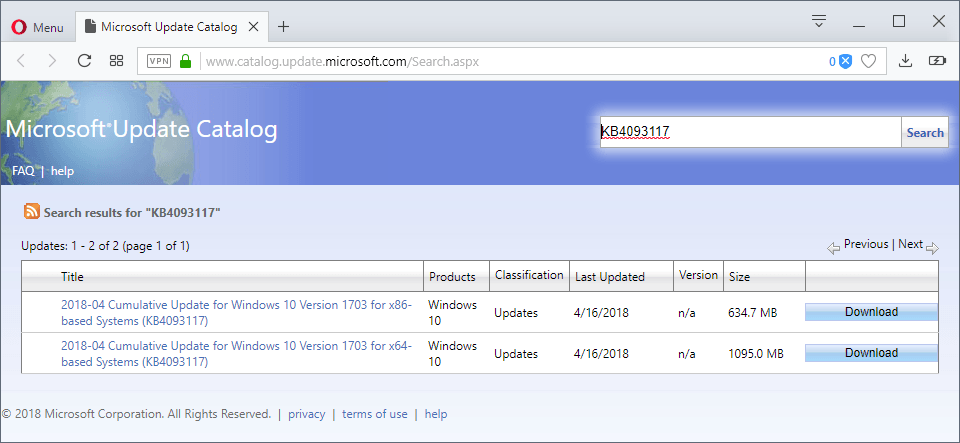
Task: Toggle the VPN badge in address bar
Action: click(x=159, y=61)
